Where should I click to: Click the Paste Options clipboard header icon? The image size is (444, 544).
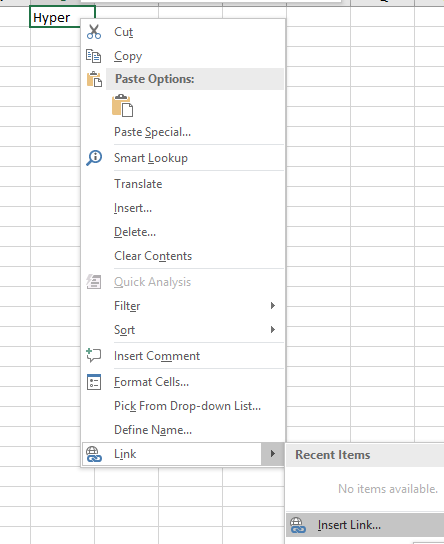[x=94, y=79]
